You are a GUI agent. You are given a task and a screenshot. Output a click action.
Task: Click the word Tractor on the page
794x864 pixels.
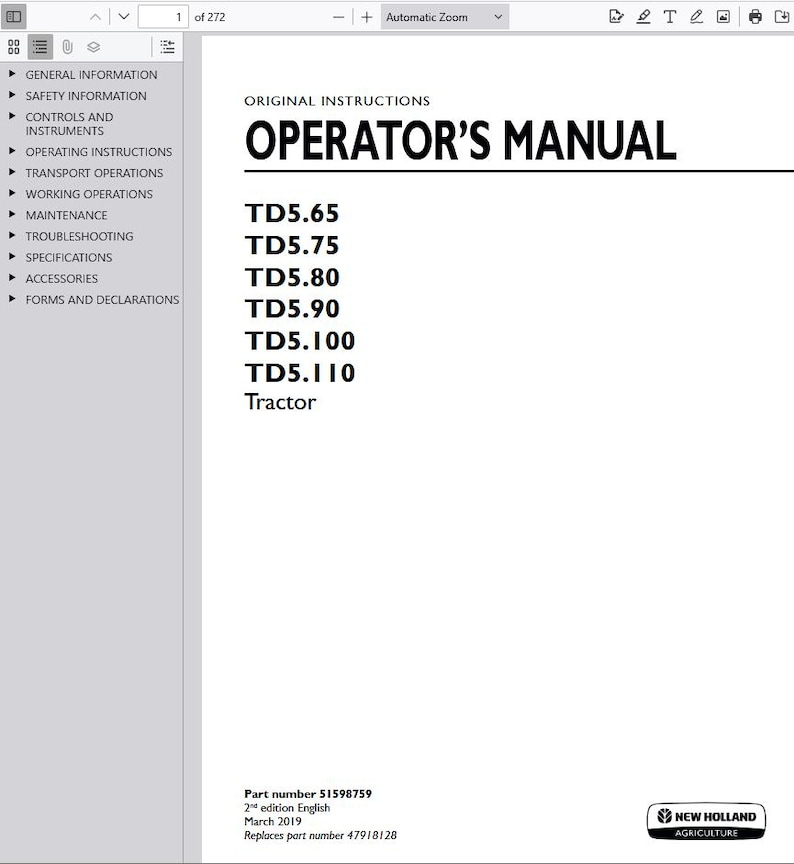280,402
